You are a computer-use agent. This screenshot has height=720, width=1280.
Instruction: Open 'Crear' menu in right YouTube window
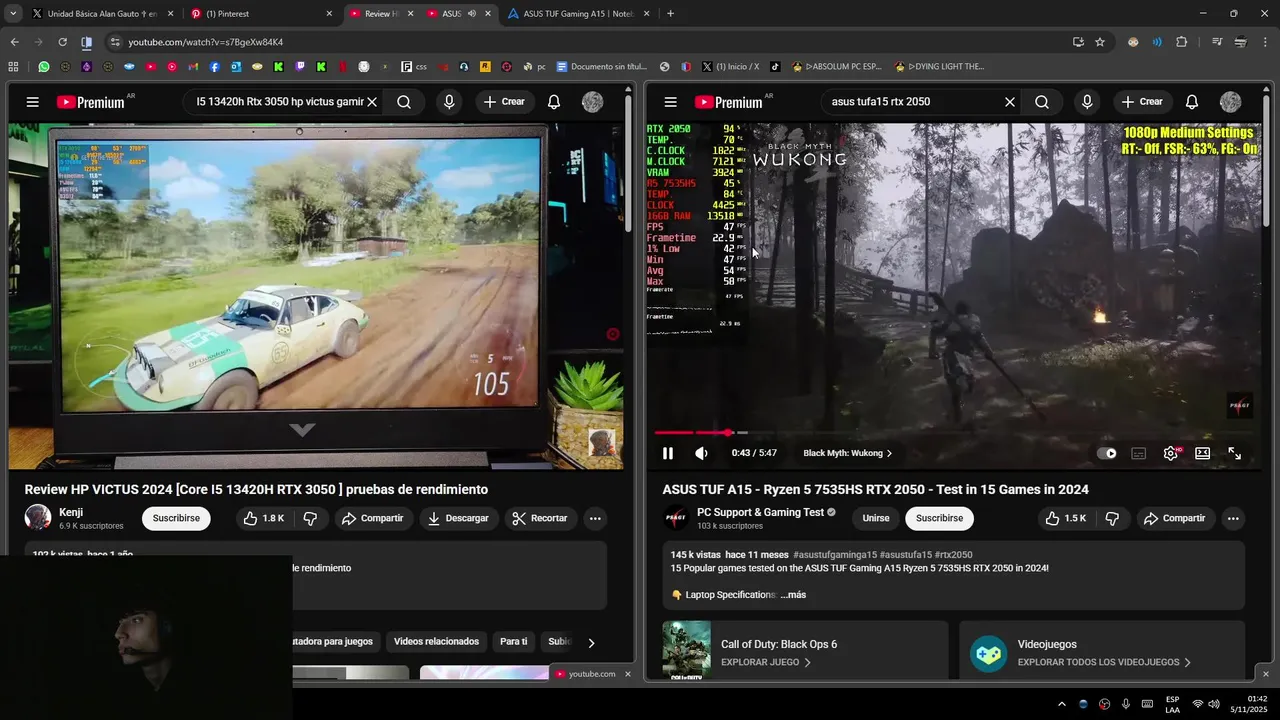[x=1142, y=102]
